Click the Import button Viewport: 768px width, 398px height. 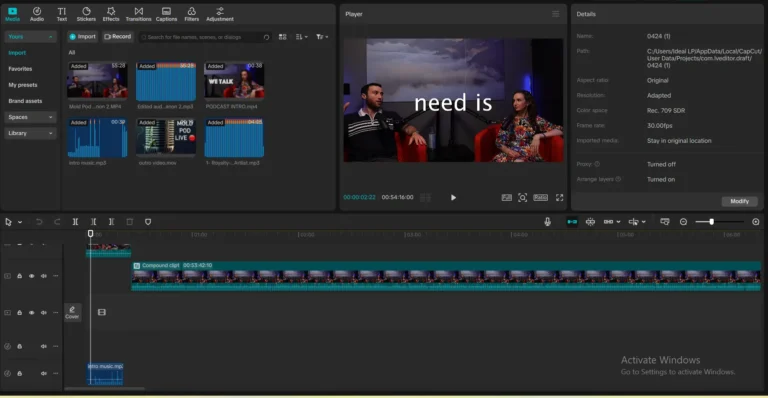(x=82, y=37)
